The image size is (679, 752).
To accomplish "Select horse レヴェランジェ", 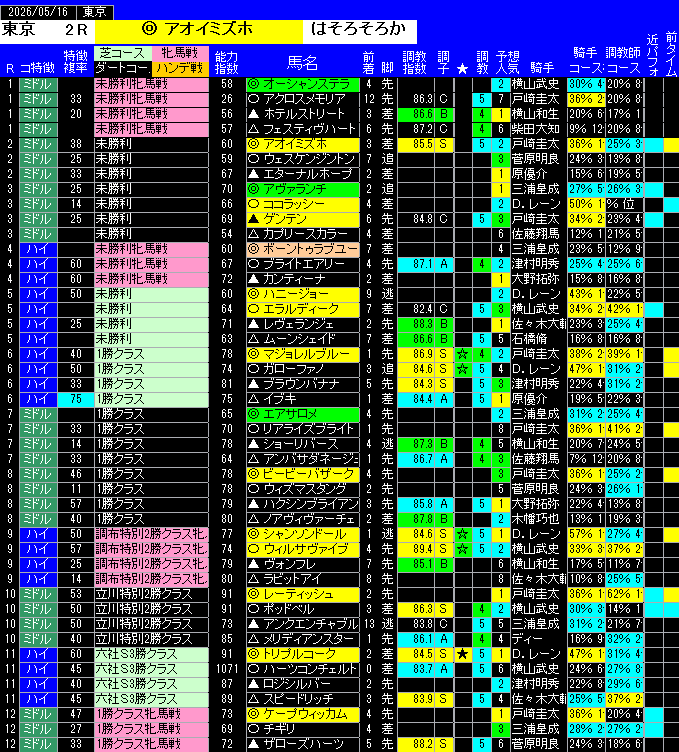I will 303,324.
